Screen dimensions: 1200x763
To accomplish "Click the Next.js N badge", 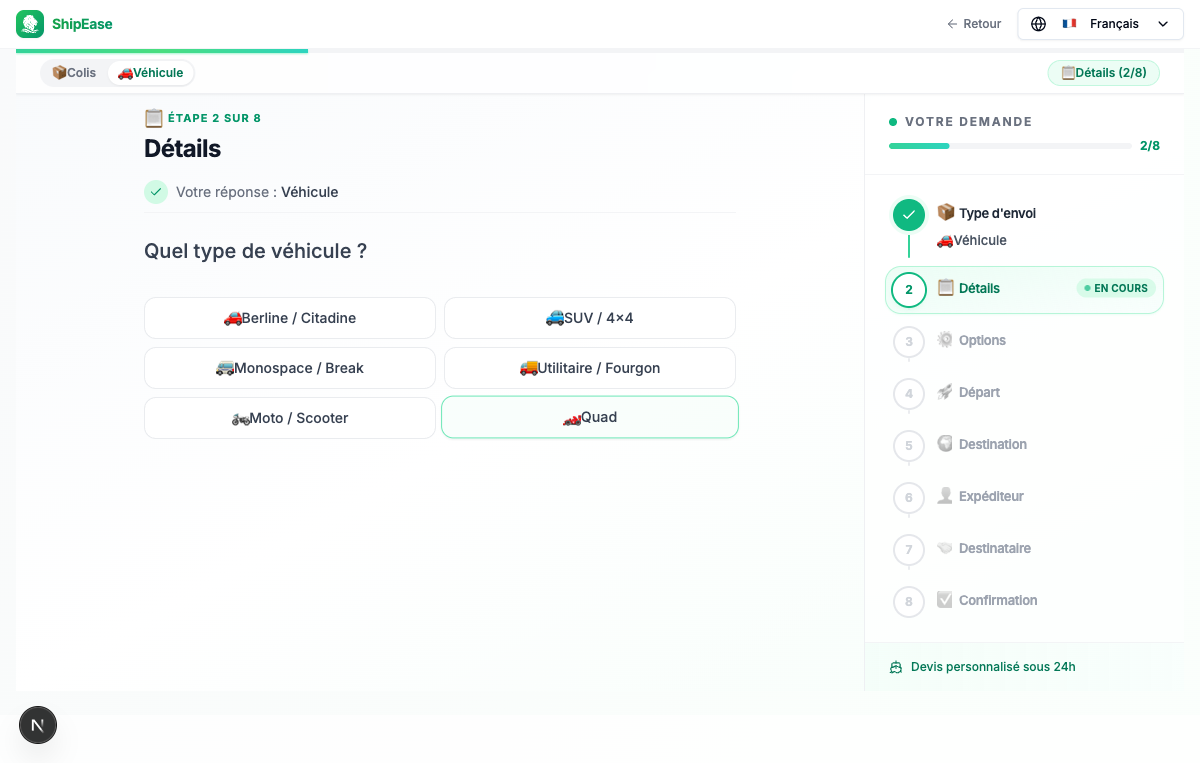I will tap(38, 725).
